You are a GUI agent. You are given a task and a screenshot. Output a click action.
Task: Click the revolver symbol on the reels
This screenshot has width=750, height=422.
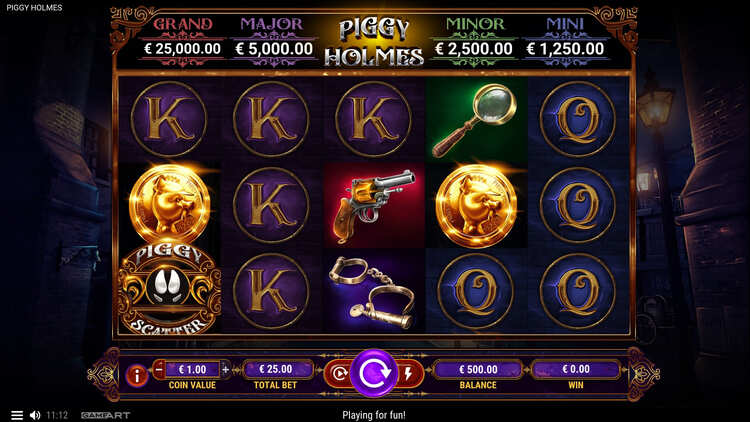(374, 205)
